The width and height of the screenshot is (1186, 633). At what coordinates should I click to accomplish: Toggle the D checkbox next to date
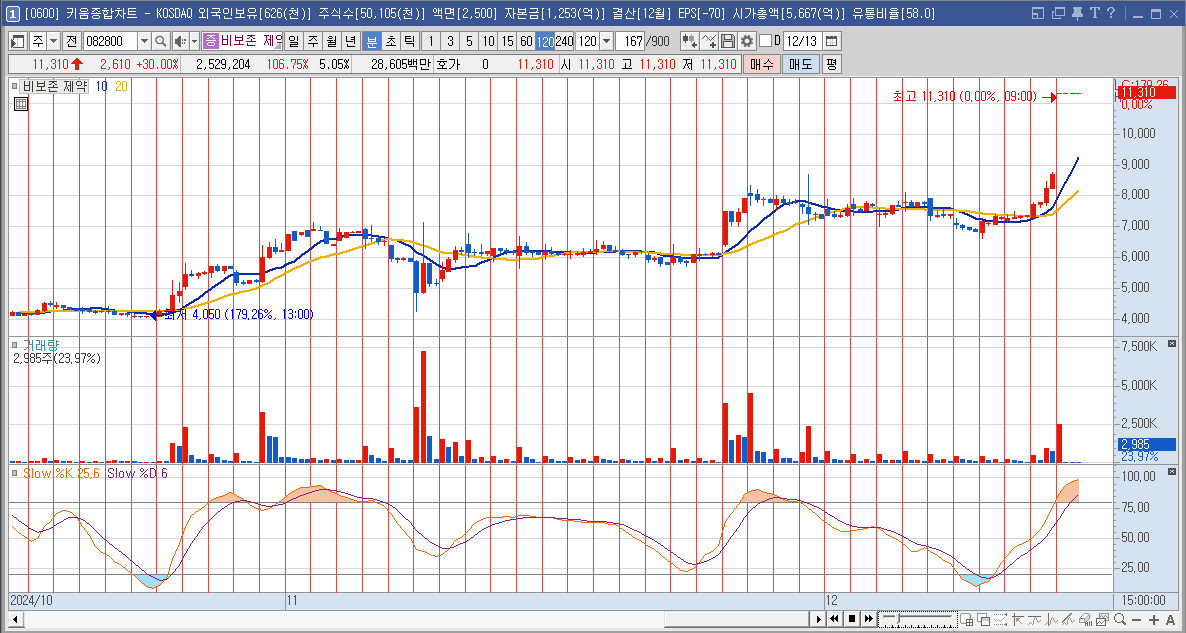(x=765, y=42)
